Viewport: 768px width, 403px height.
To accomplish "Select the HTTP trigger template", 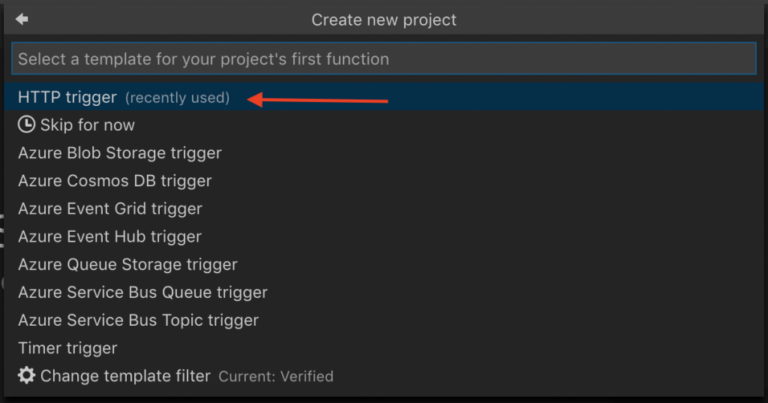I will [67, 97].
